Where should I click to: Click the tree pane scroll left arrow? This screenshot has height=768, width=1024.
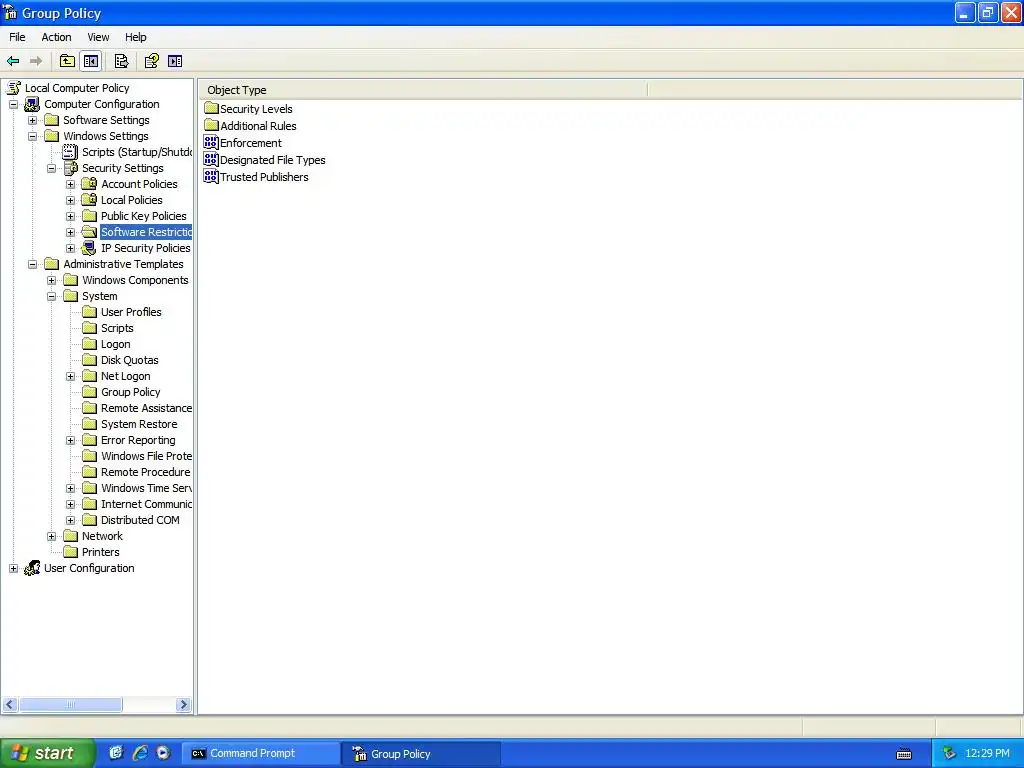(x=10, y=705)
